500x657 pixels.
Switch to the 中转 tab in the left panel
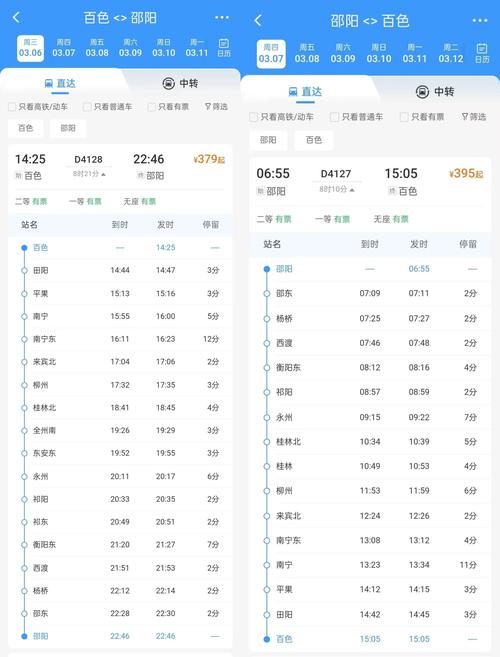180,83
